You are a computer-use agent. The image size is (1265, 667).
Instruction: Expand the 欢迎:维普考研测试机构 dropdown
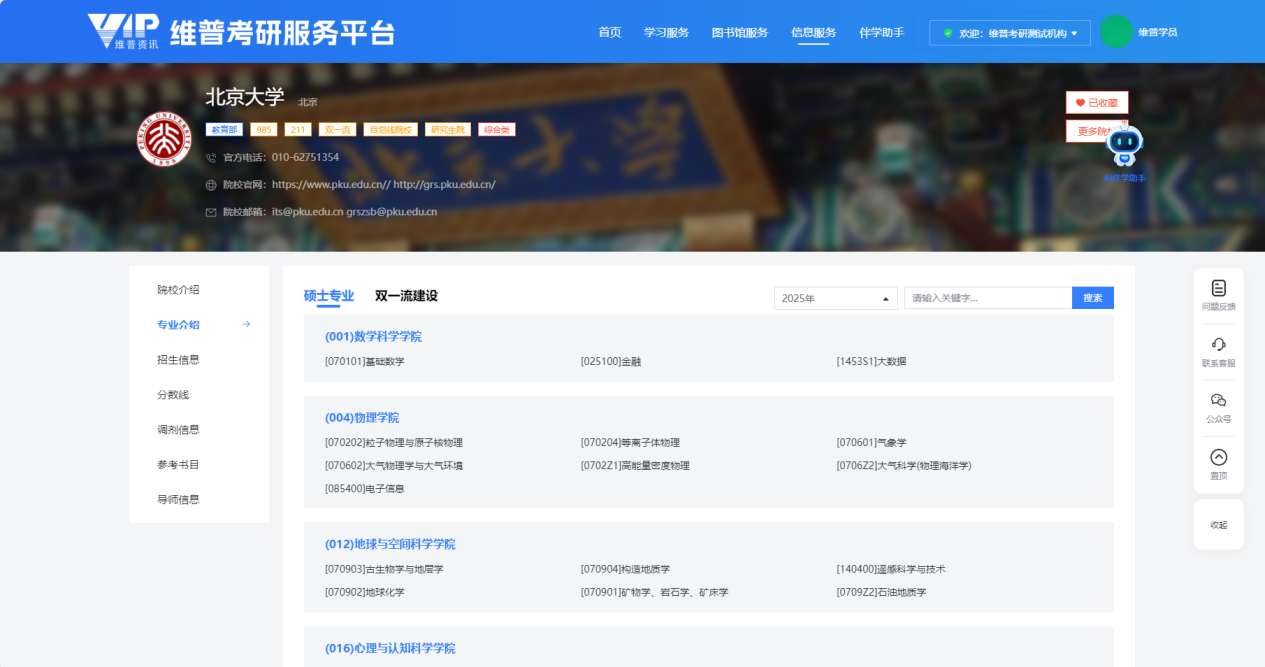coord(1010,33)
